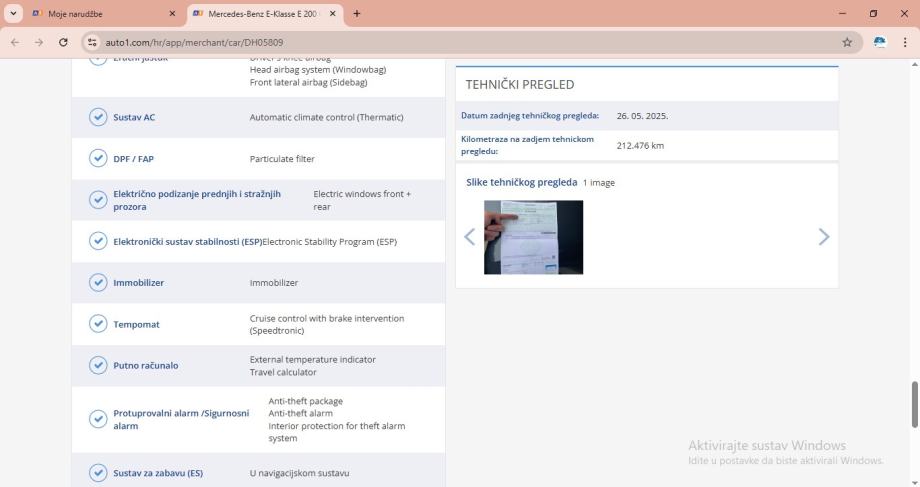
Task: Click the ESP row check icon
Action: coord(98,241)
